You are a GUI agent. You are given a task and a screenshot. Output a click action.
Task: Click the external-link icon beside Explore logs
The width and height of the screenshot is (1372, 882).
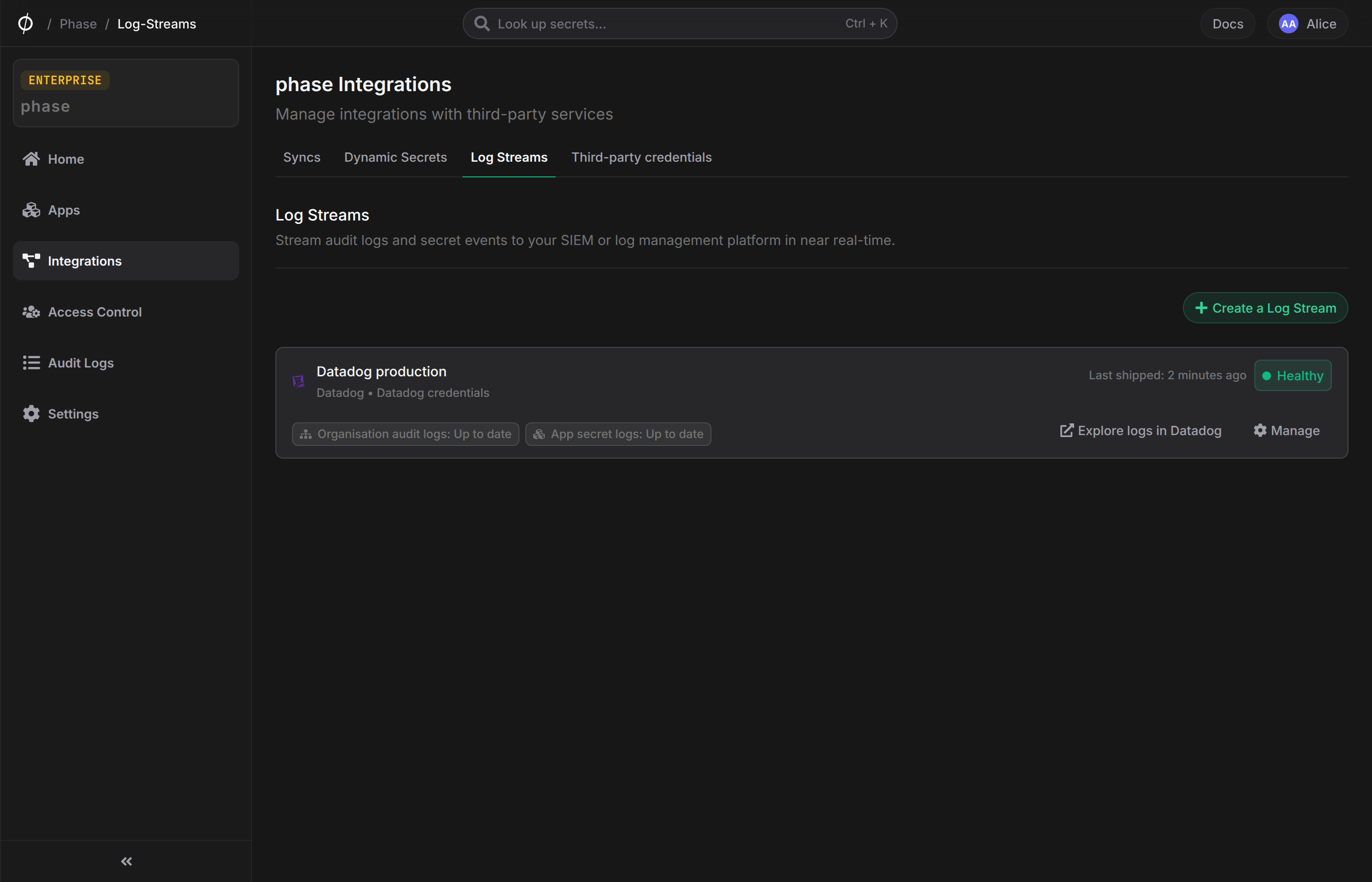coord(1067,430)
